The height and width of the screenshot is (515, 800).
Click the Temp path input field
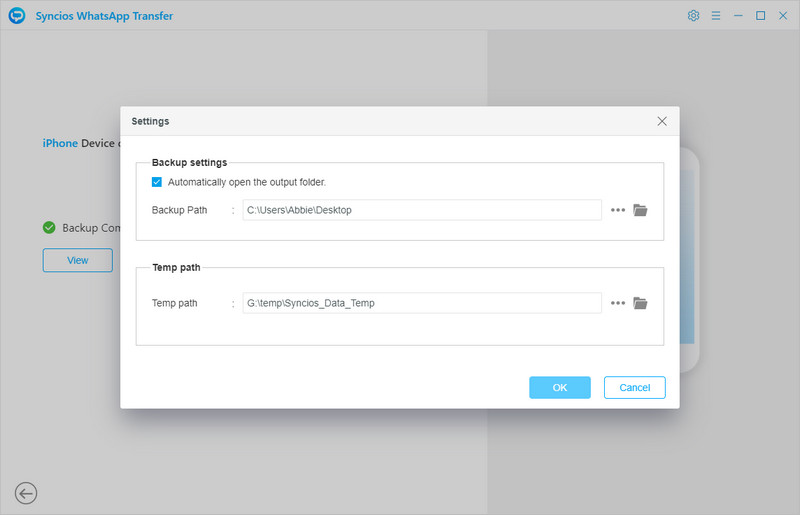click(422, 303)
